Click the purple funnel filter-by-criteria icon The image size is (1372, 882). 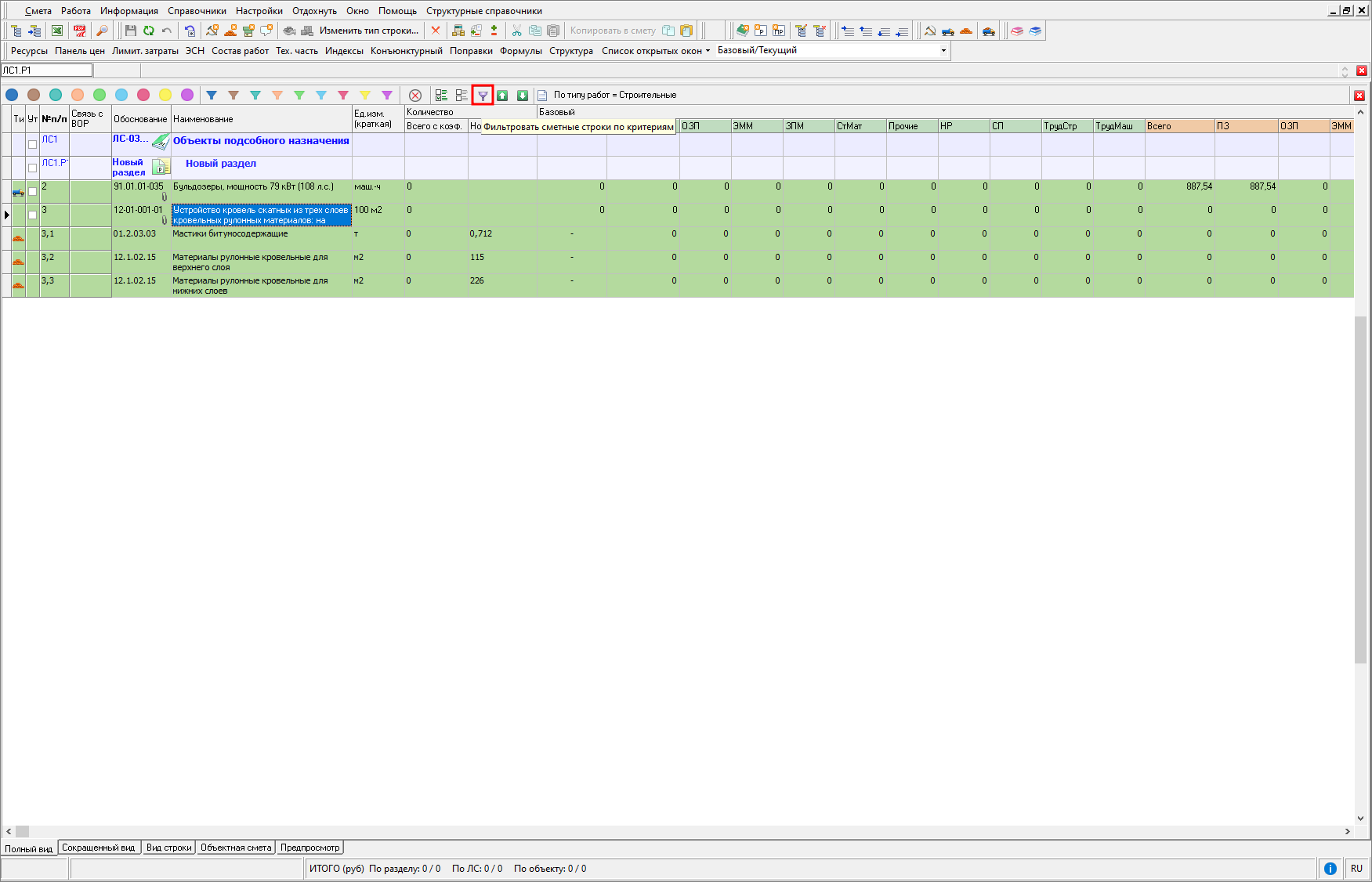pos(483,96)
